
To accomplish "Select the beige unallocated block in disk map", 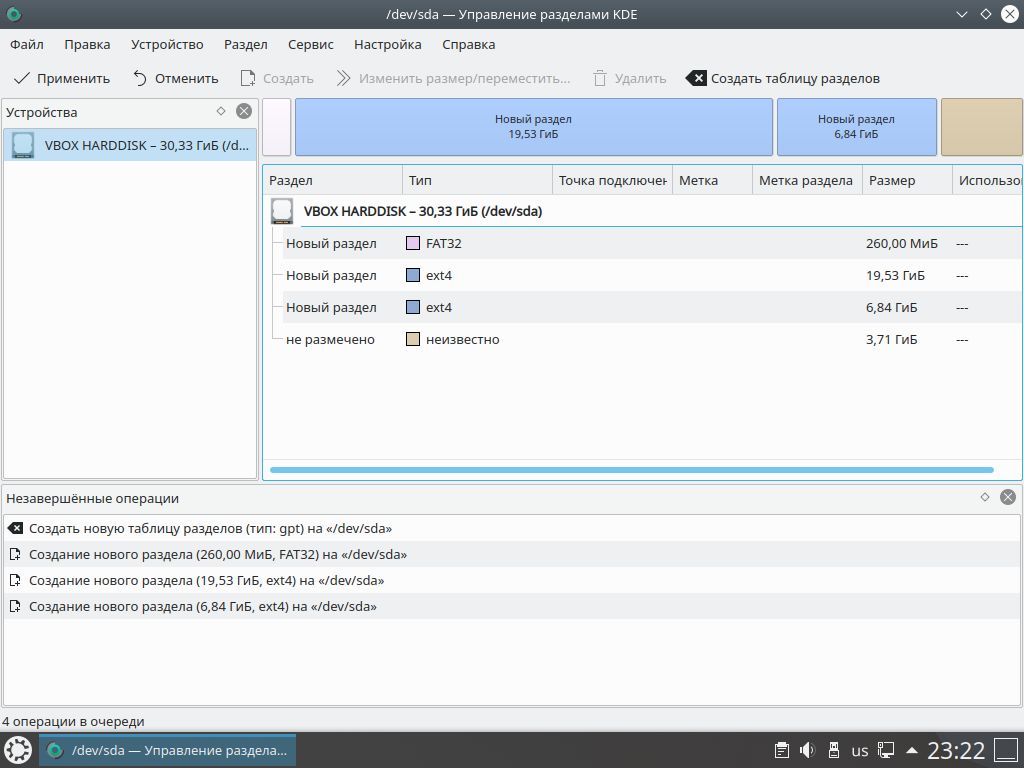I will [982, 127].
